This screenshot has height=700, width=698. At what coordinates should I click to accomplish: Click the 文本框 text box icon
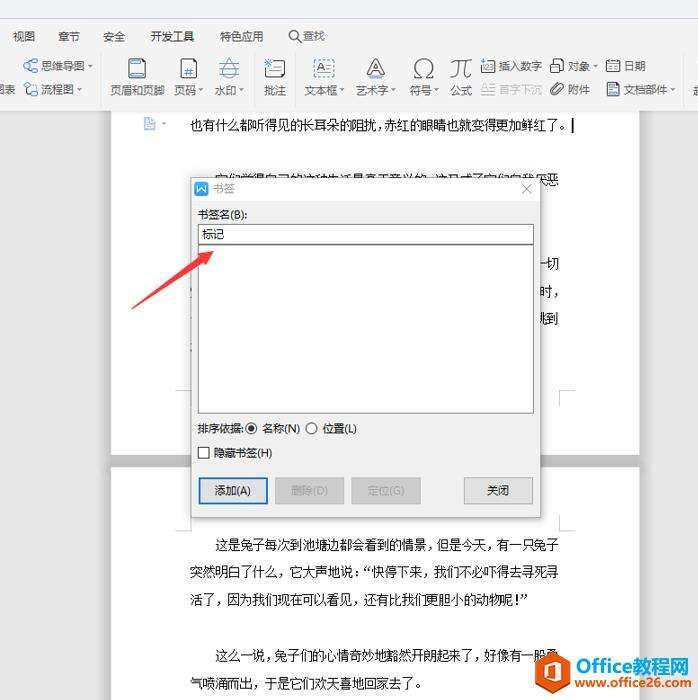pos(324,69)
